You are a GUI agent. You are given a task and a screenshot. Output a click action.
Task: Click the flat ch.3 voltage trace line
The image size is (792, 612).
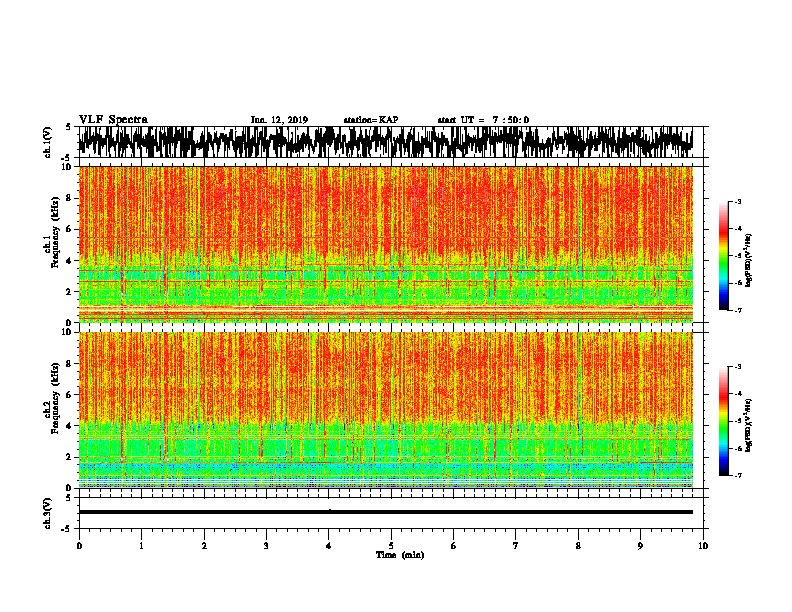coord(385,512)
